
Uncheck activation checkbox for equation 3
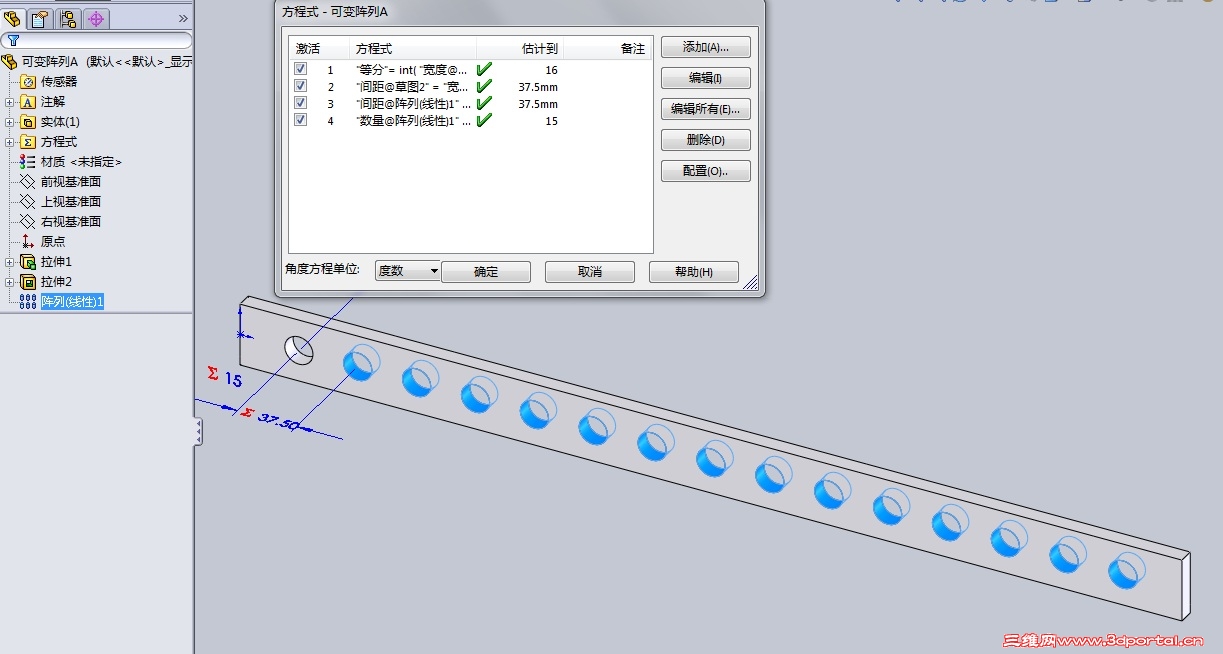click(x=301, y=103)
